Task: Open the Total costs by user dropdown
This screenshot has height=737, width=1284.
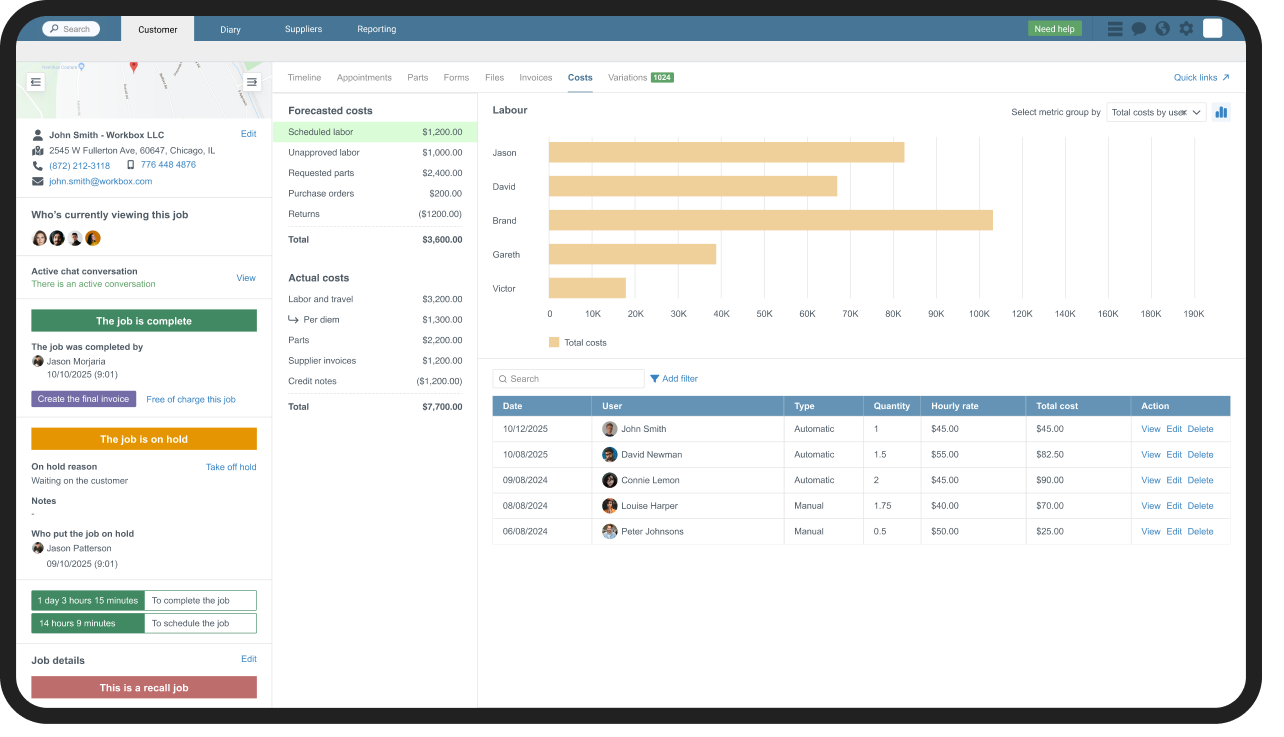Action: 1155,112
